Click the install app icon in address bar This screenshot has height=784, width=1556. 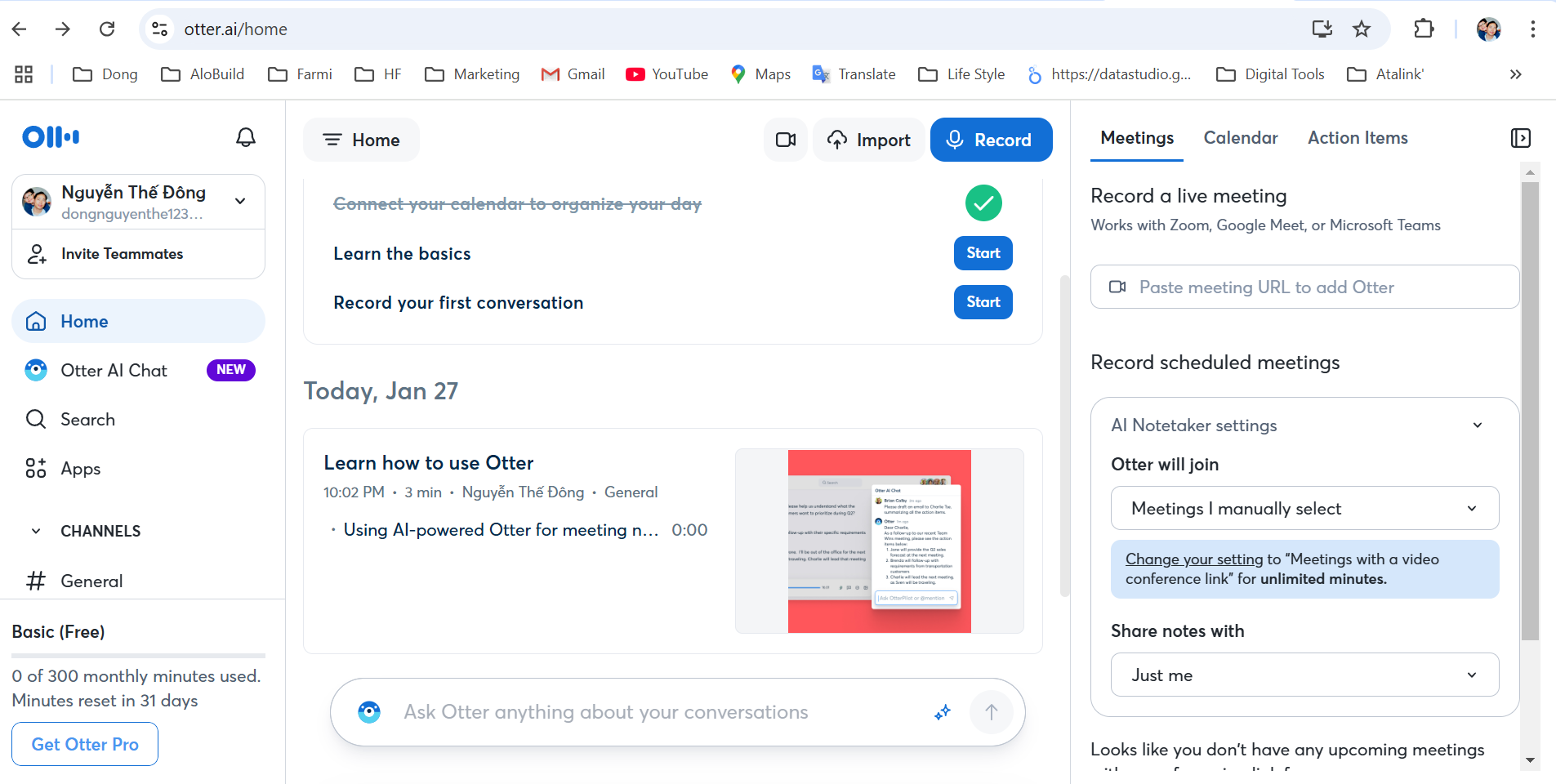(1322, 29)
